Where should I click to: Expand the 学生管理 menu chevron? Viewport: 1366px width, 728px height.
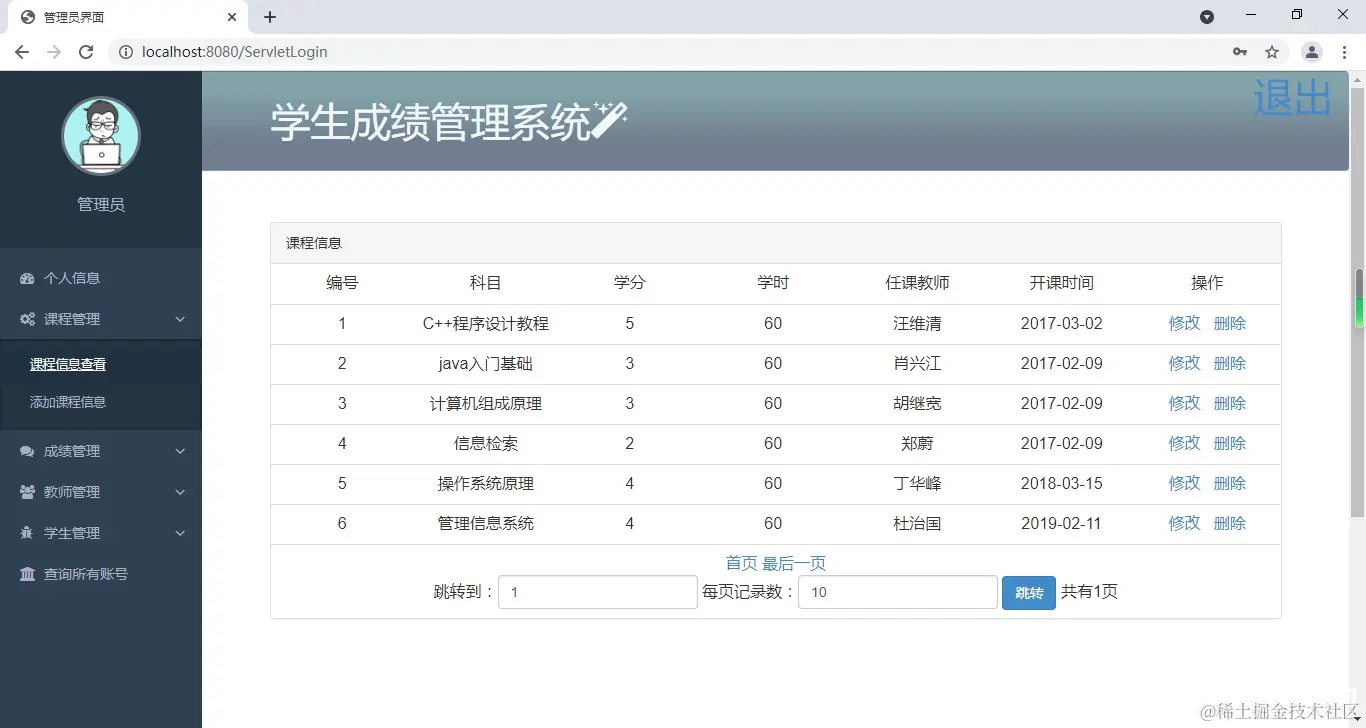[180, 533]
